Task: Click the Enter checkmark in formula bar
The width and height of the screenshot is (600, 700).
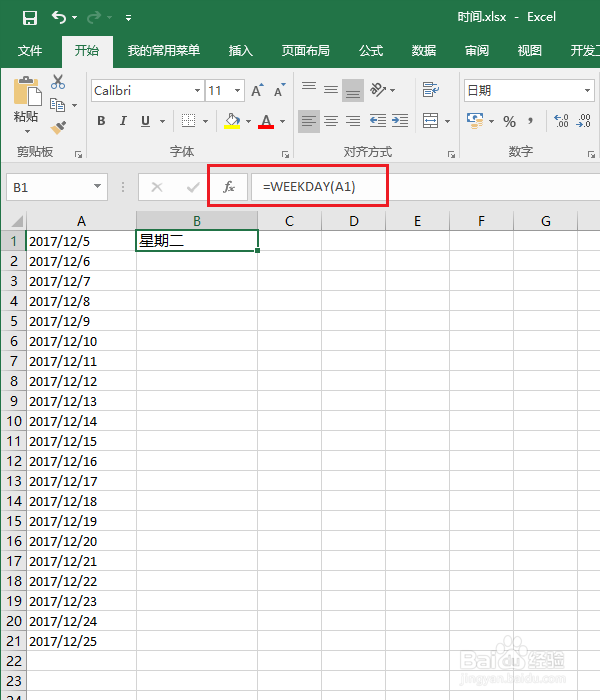Action: point(193,187)
